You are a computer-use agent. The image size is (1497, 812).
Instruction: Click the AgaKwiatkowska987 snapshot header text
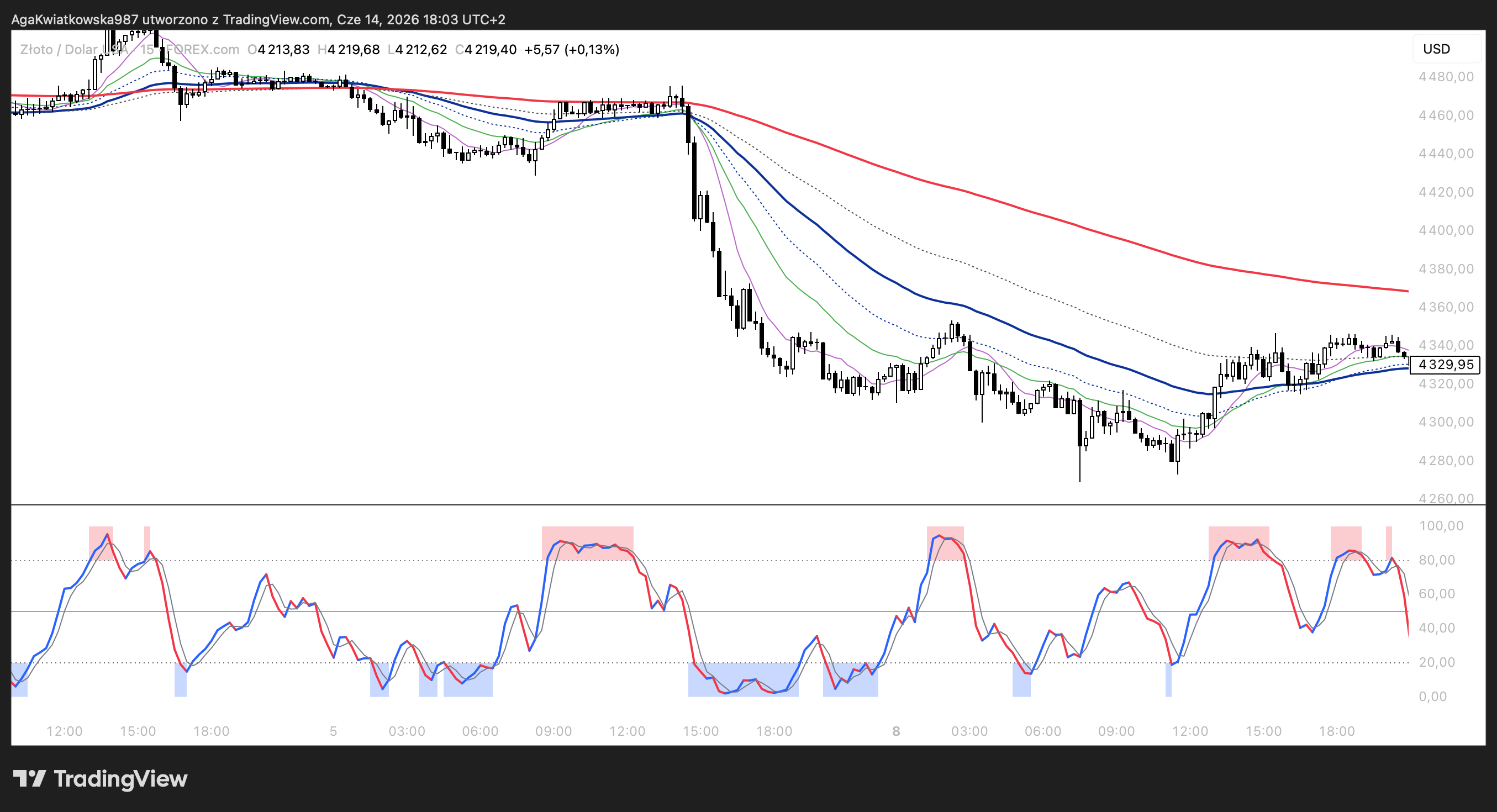(258, 20)
